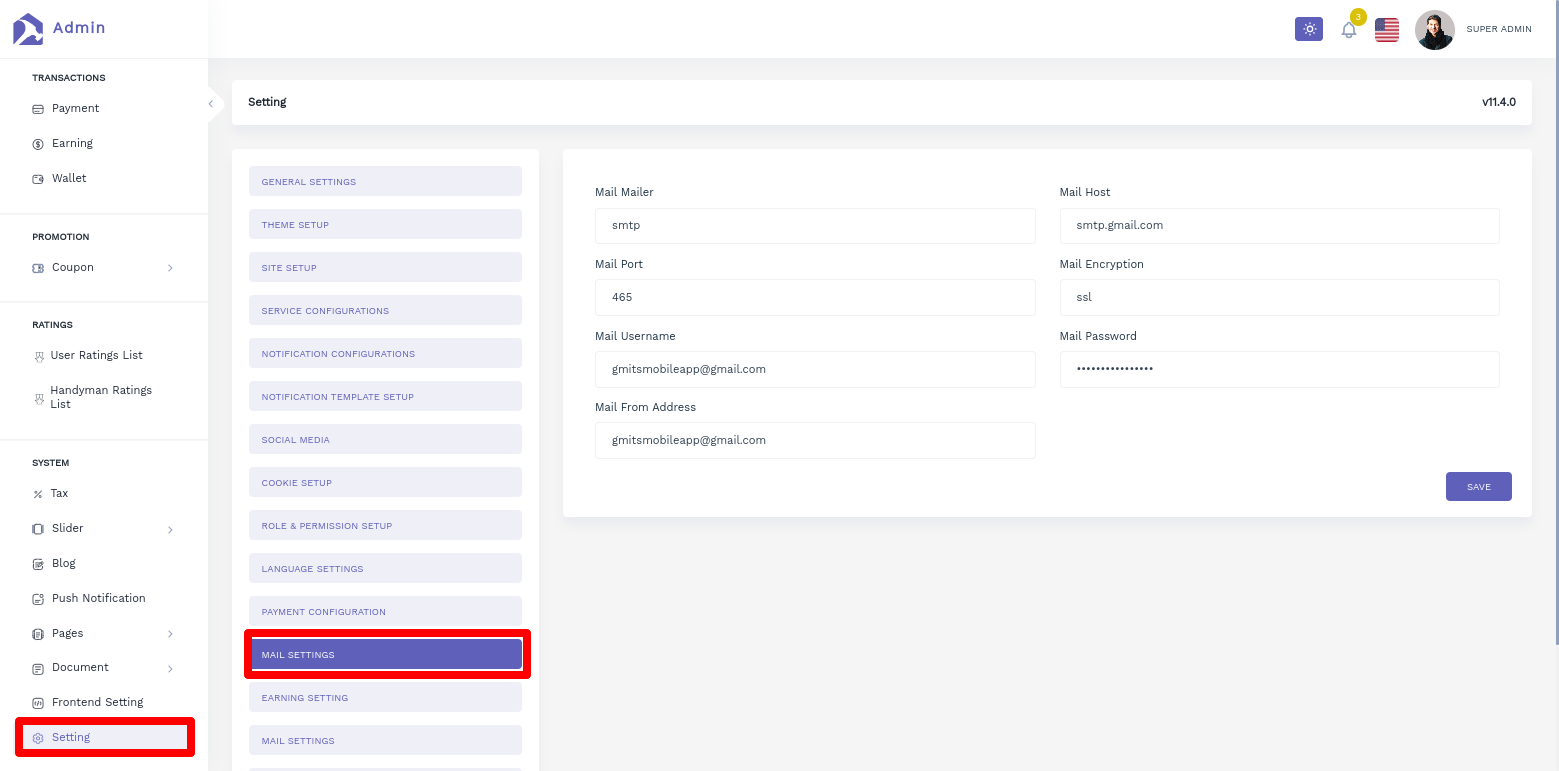Click the Coupon ticket icon
The image size is (1559, 771).
coord(38,268)
